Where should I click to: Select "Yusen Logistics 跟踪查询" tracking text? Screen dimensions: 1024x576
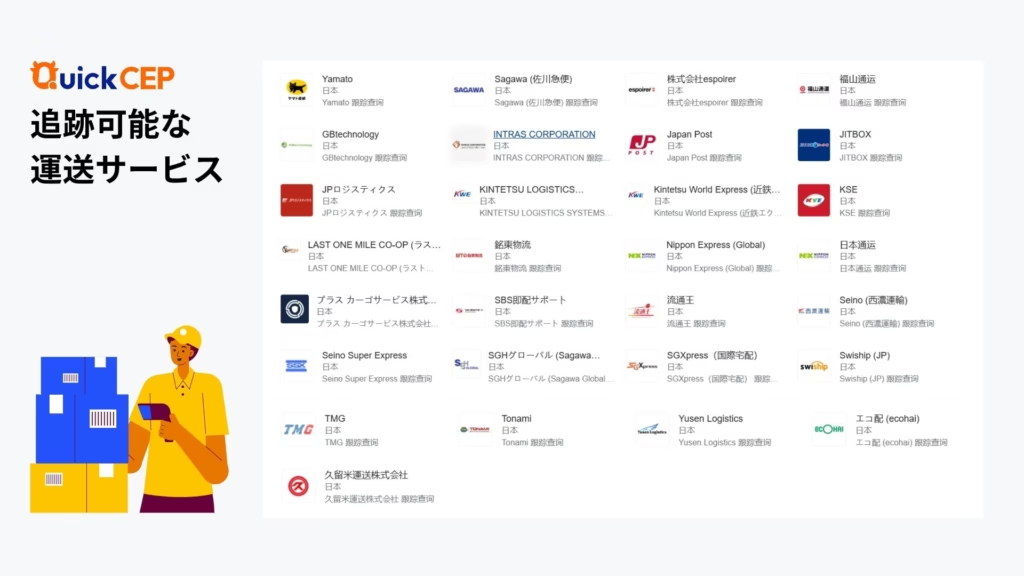click(x=724, y=442)
